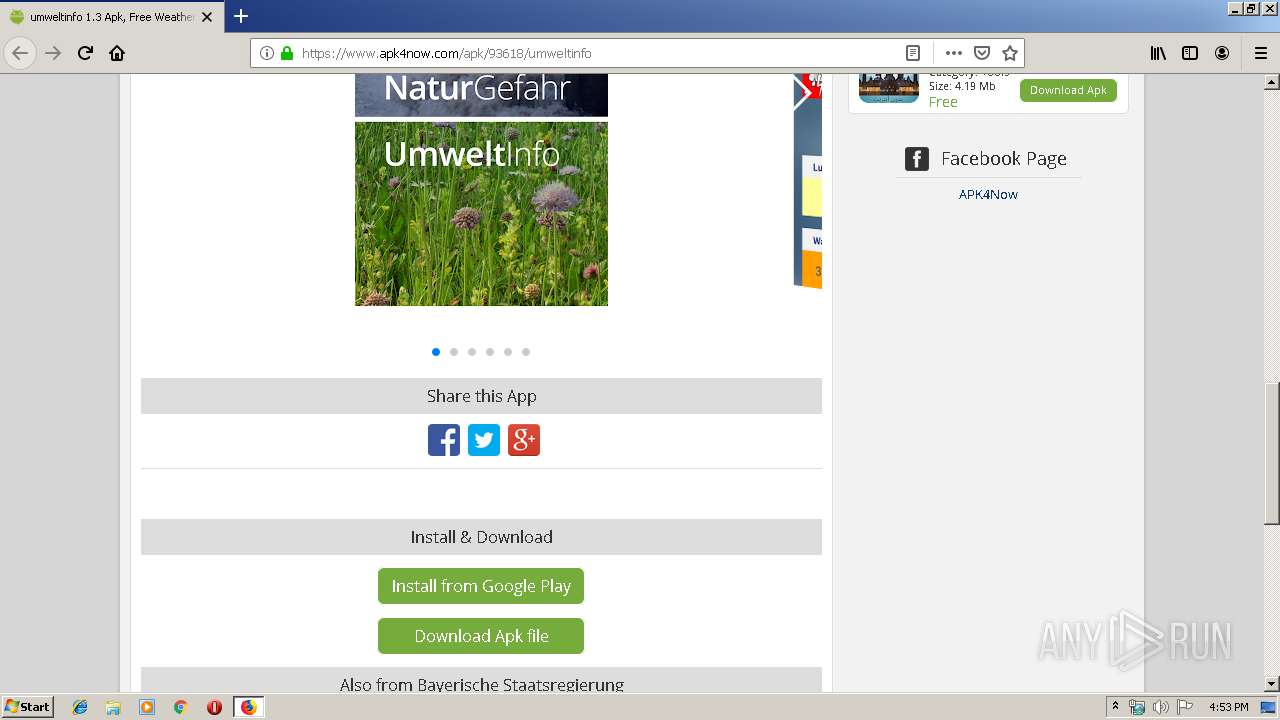The image size is (1280, 720).
Task: Install from Google Play button
Action: point(481,586)
